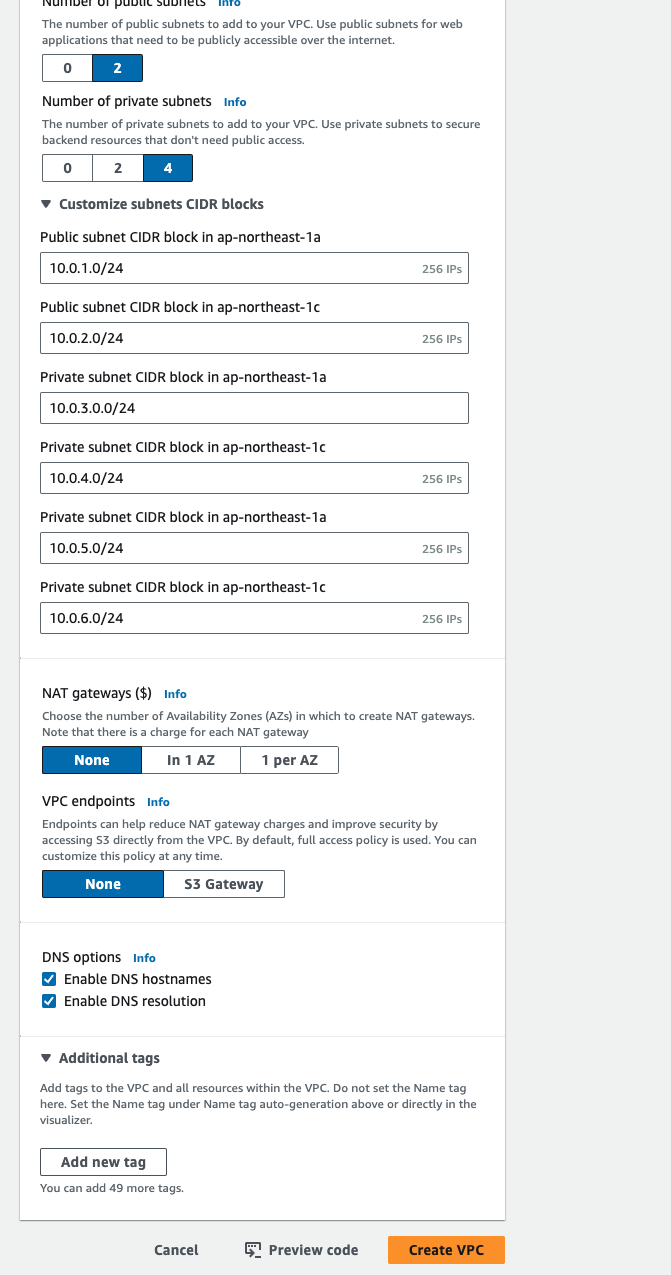Select S3 Gateway VPC endpoint
Screen dimensions: 671x1275
point(224,884)
